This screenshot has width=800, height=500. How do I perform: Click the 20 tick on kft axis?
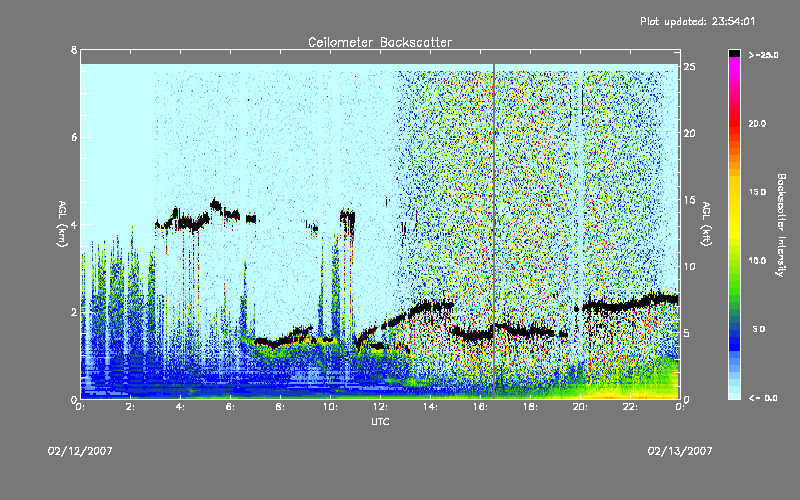click(689, 133)
